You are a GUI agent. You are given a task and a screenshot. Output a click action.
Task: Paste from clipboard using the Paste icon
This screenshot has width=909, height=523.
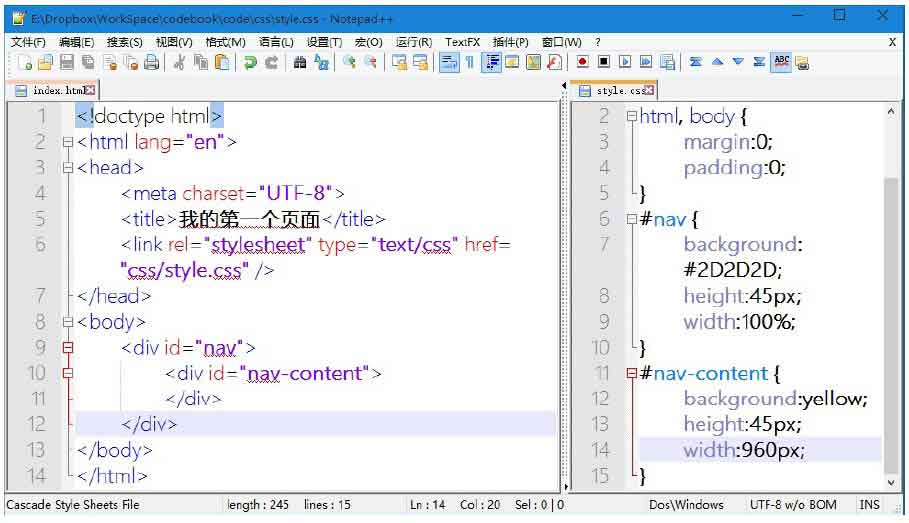(x=222, y=62)
